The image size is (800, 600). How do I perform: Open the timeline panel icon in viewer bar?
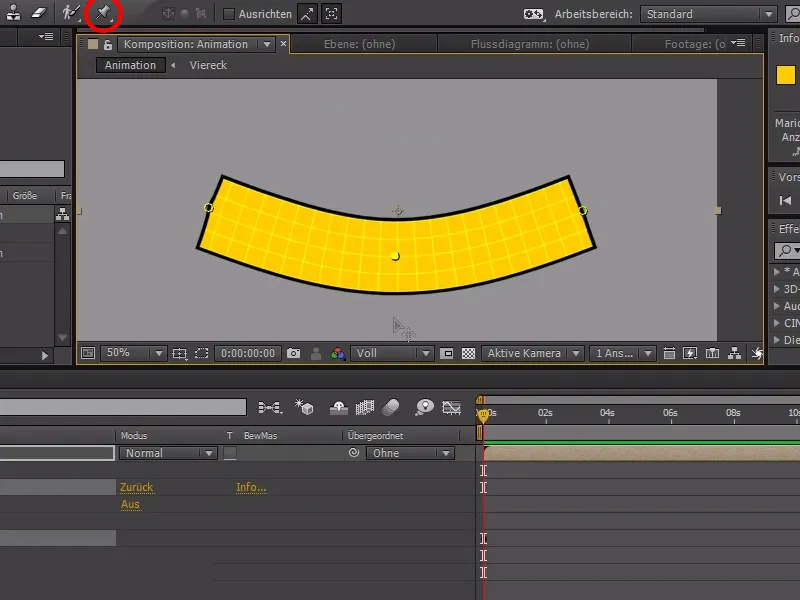pyautogui.click(x=712, y=353)
